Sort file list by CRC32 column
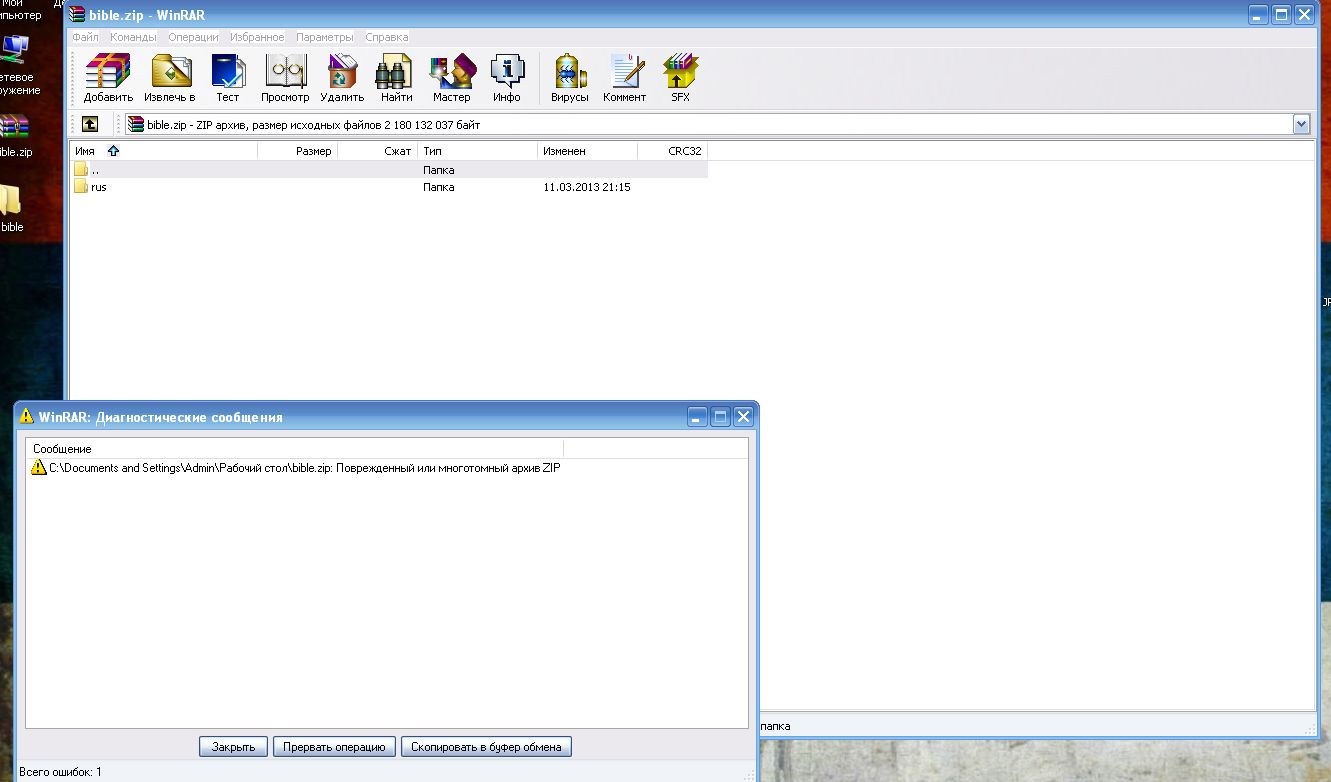The image size is (1331, 782). click(673, 151)
